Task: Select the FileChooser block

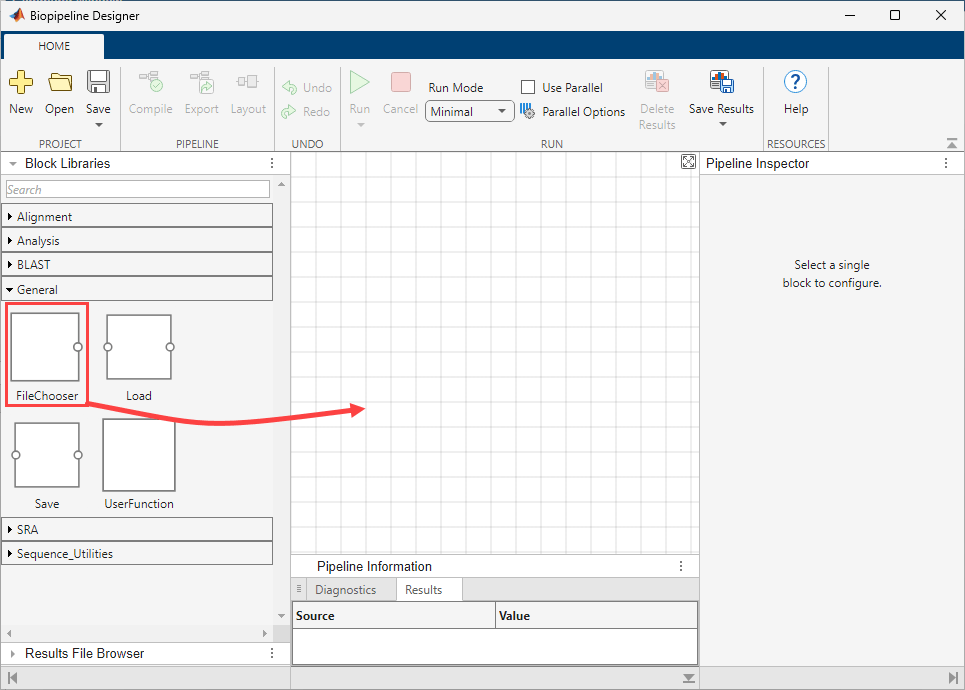Action: [x=46, y=347]
